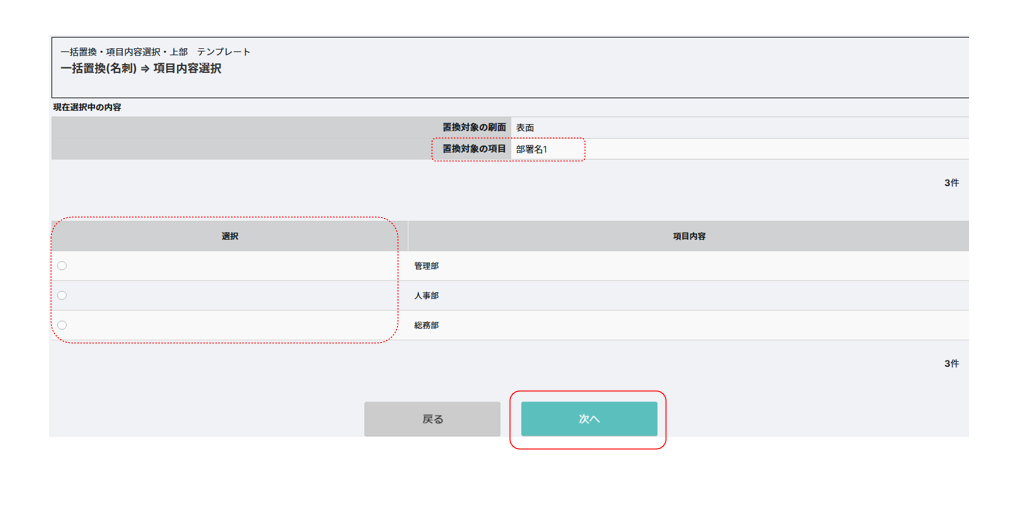Pick the 総務部 radio button
The image size is (1036, 507).
pos(62,325)
